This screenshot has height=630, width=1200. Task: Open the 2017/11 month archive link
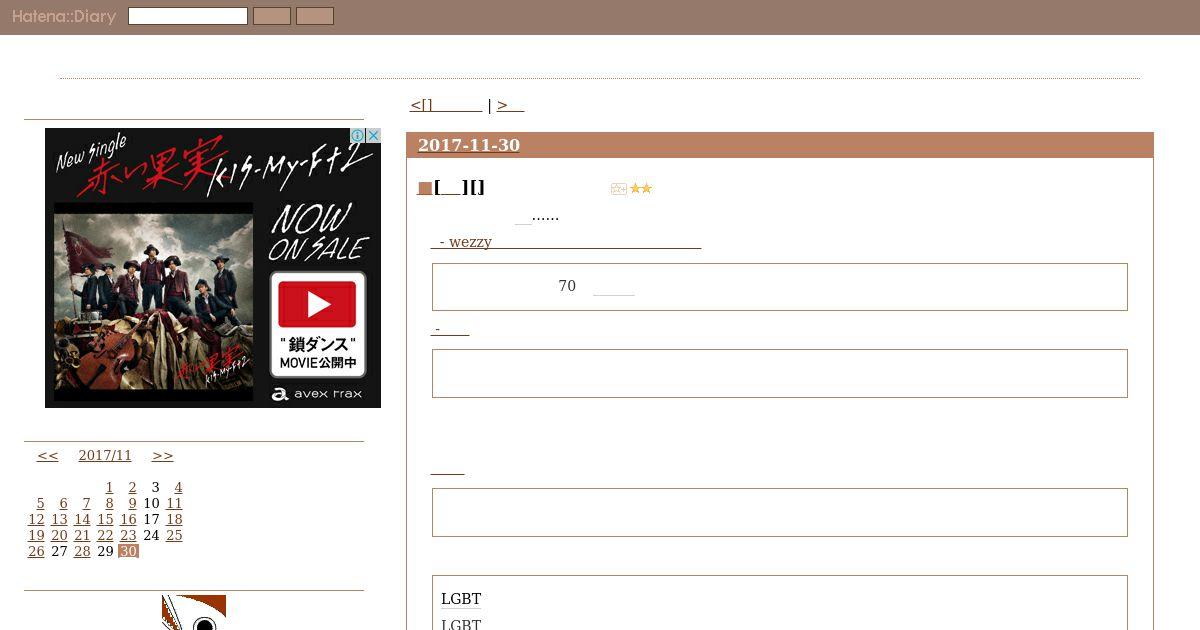(x=105, y=456)
